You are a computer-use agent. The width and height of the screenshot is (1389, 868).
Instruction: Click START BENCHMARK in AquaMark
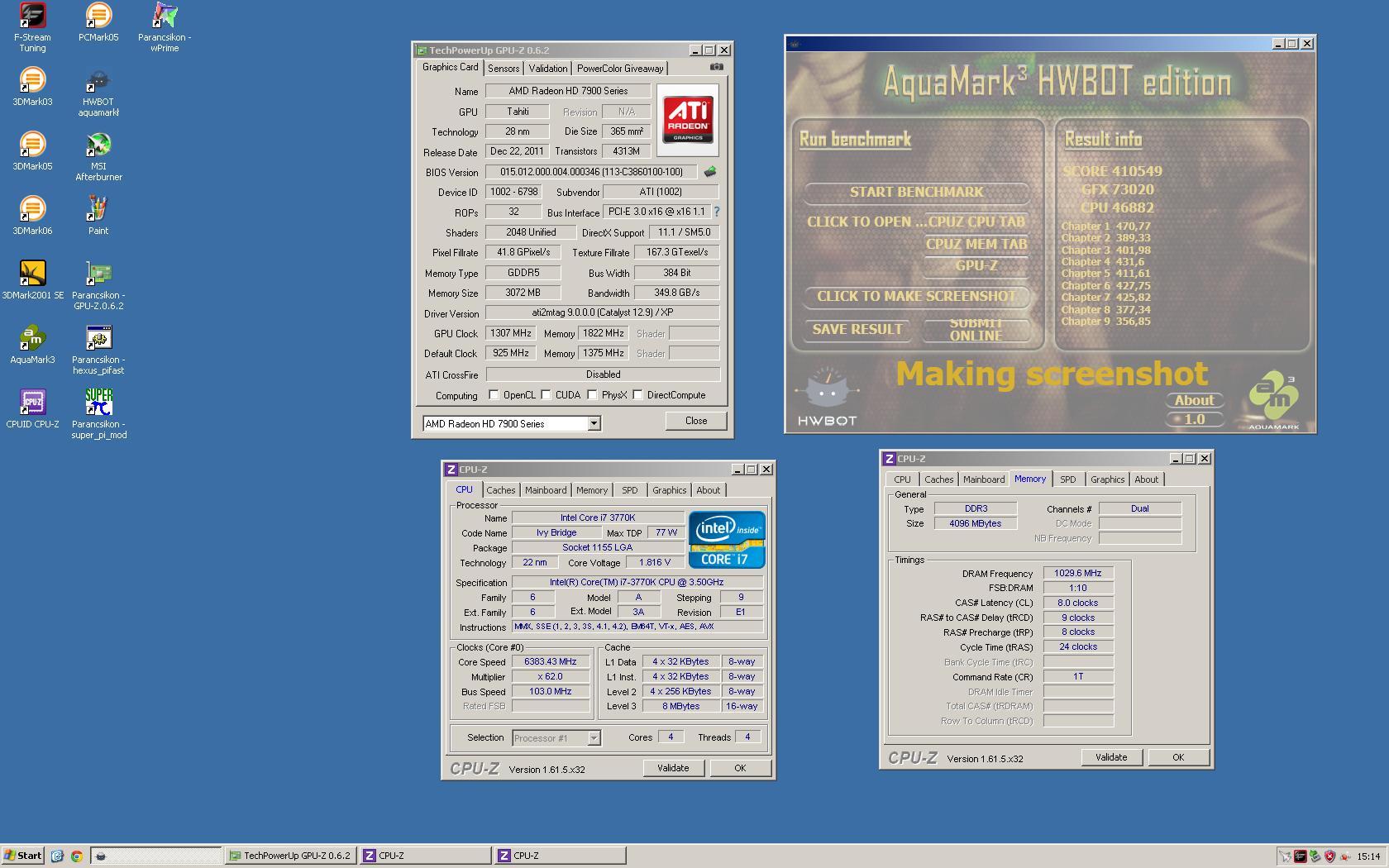click(917, 192)
